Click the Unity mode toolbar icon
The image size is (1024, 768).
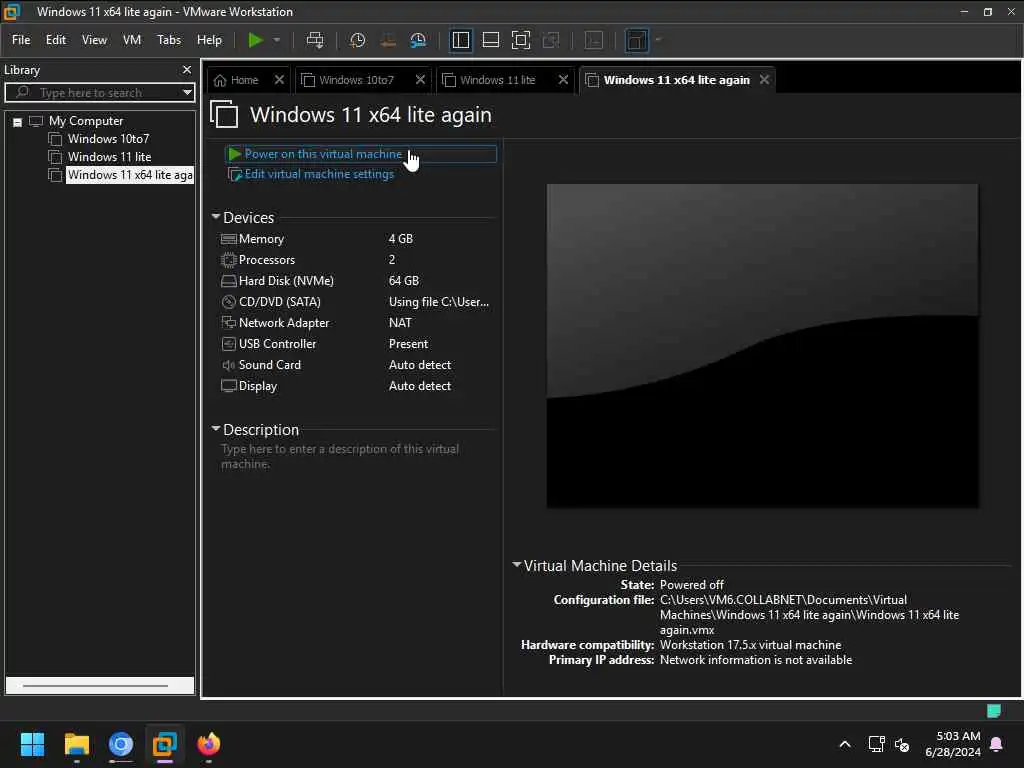[551, 40]
